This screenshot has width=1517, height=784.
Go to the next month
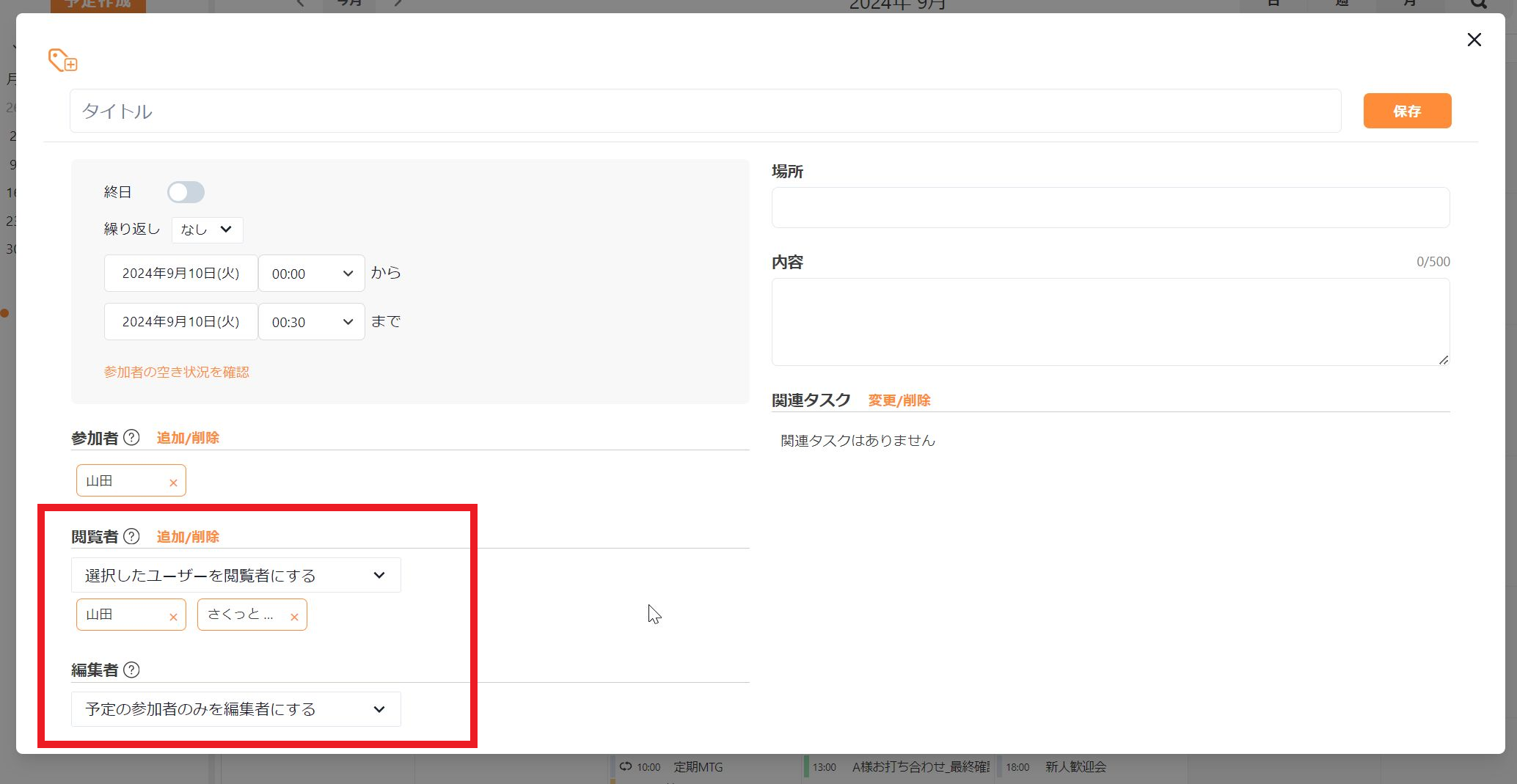click(397, 3)
